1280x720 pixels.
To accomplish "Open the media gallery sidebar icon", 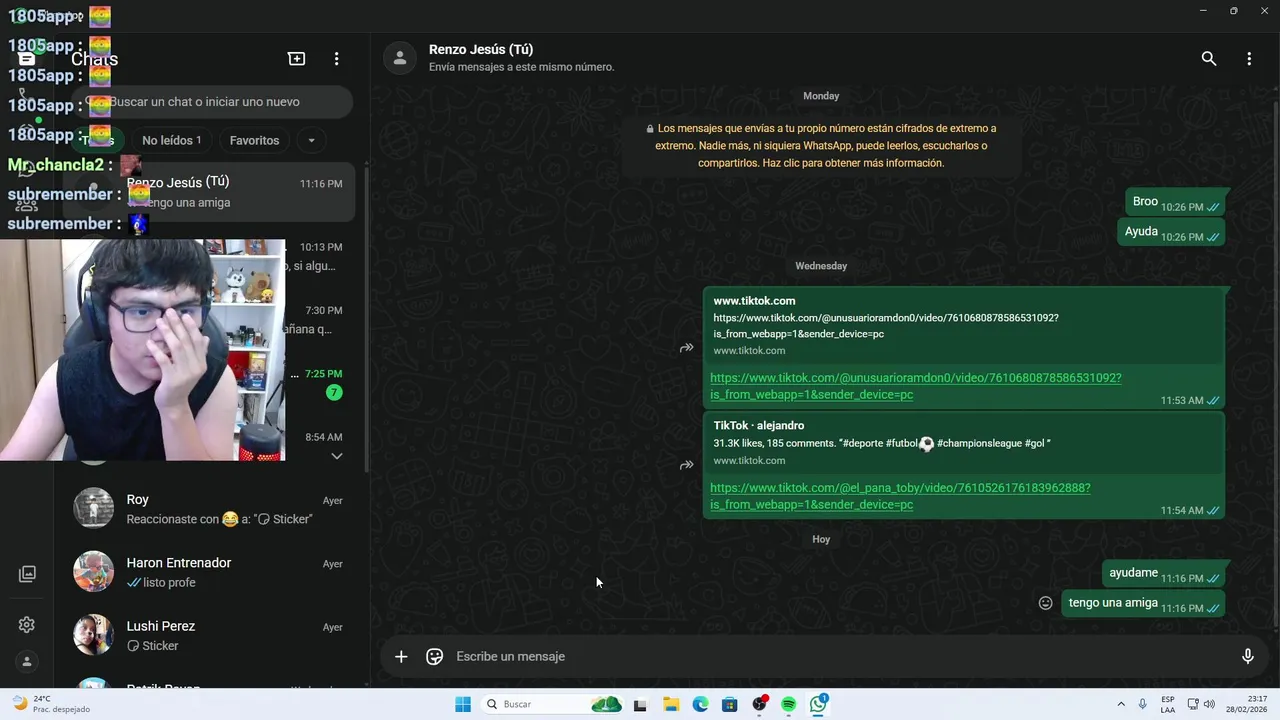I will pos(27,574).
